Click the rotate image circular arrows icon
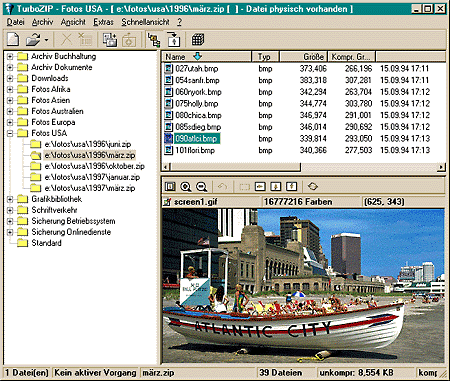This screenshot has height=381, width=450. [313, 187]
